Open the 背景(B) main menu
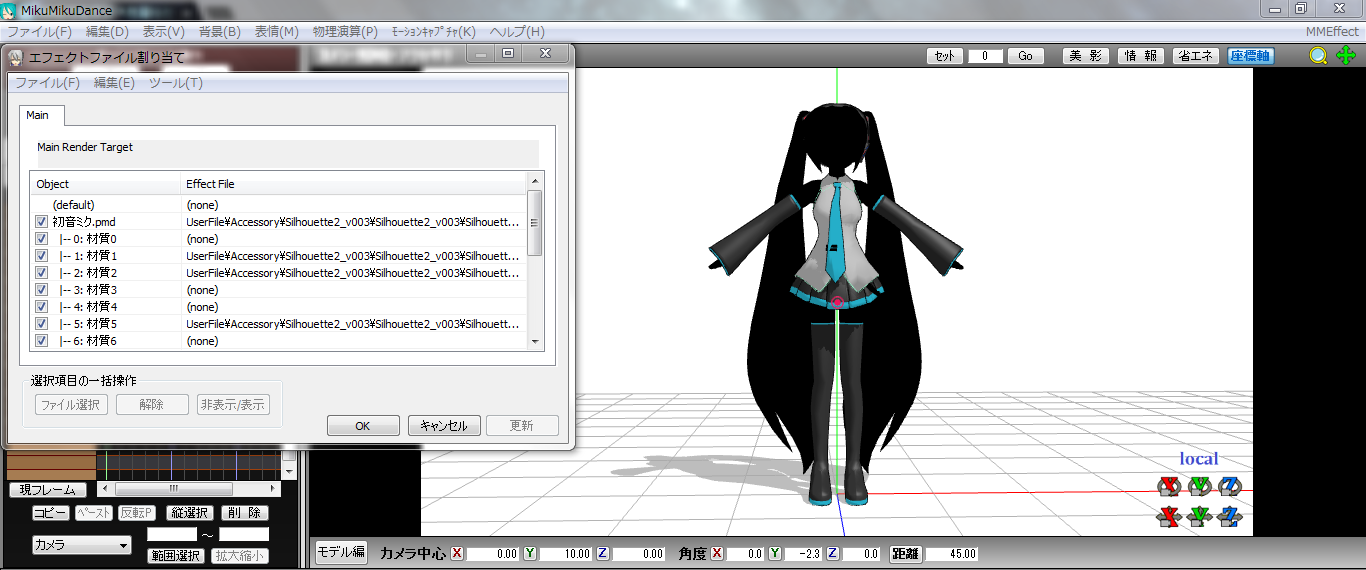1366x570 pixels. click(x=219, y=32)
